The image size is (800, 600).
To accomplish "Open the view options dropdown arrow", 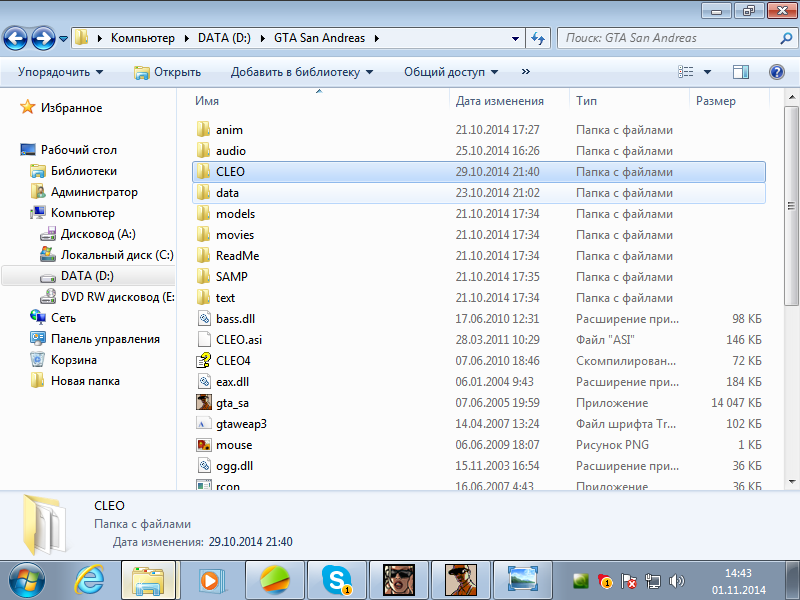I will [x=707, y=72].
